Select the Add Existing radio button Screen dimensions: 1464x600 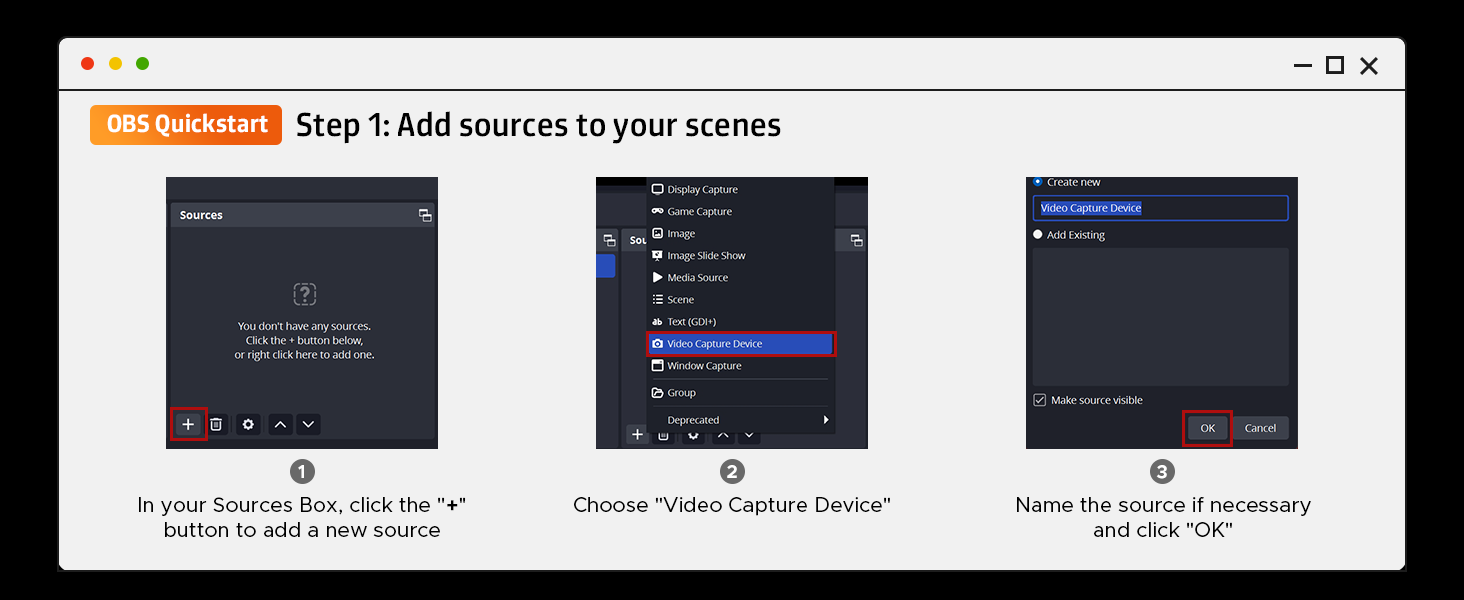1038,234
